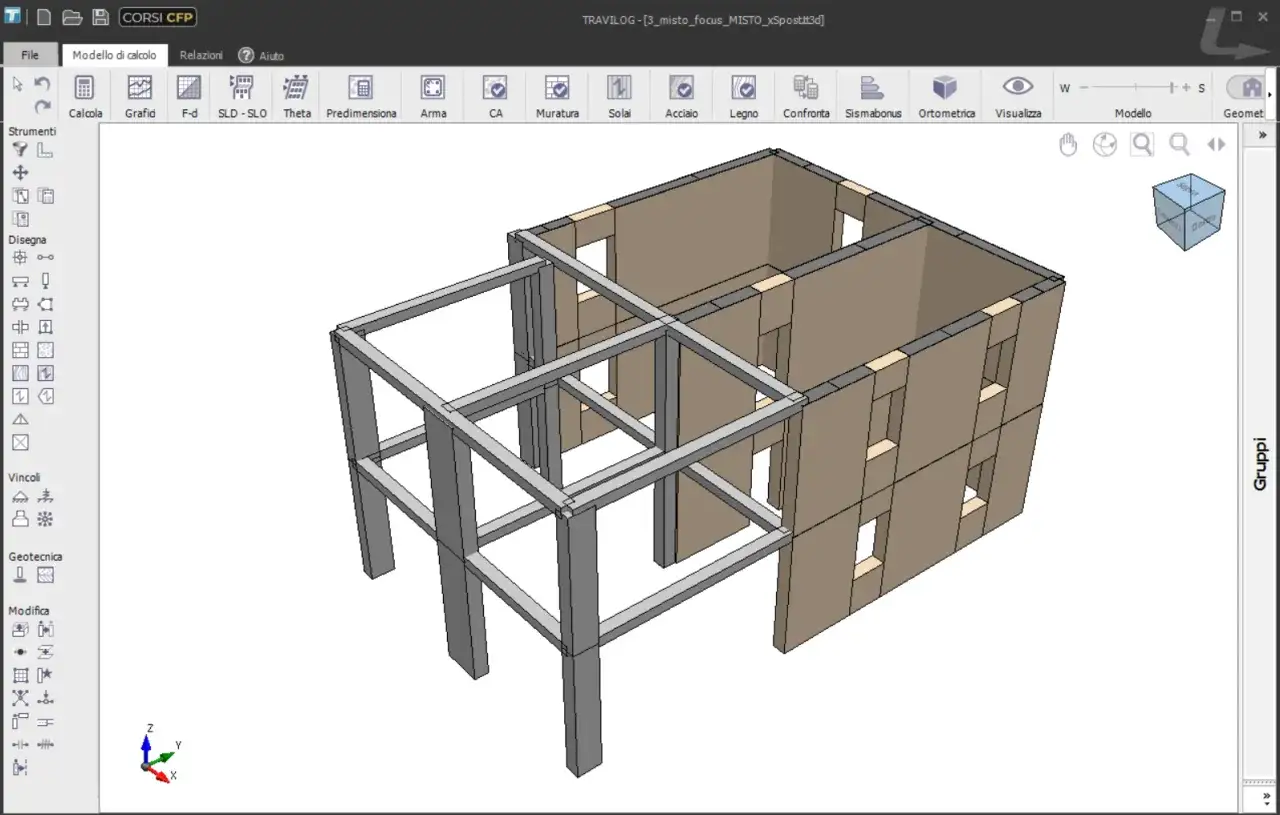Launch the Predimensiona tool
The height and width of the screenshot is (815, 1280).
tap(361, 97)
